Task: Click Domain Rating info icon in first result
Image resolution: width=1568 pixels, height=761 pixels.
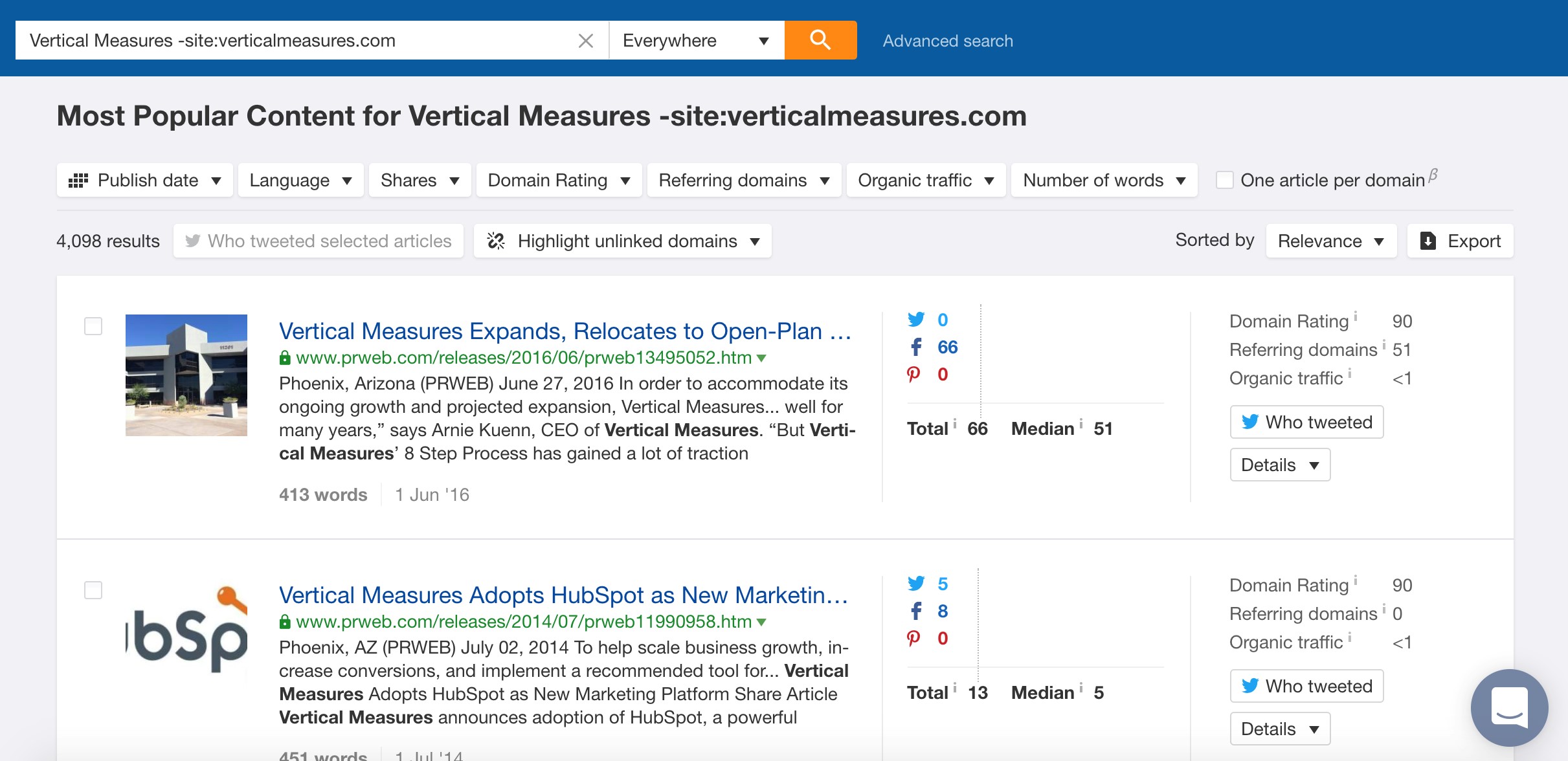Action: pos(1356,316)
